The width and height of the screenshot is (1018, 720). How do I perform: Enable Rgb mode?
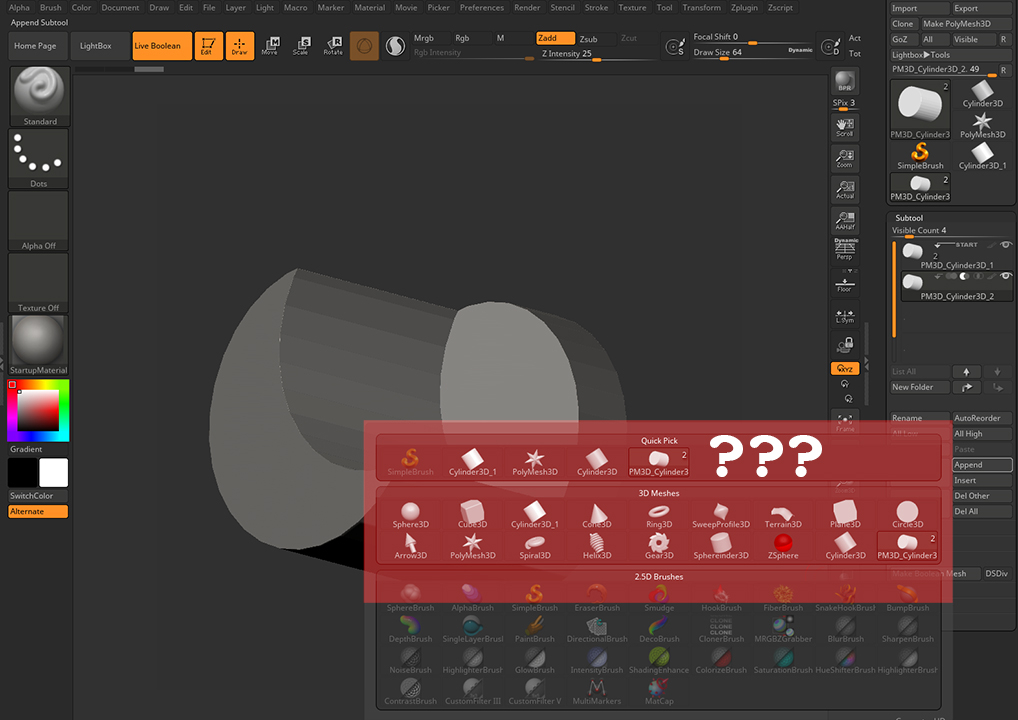tap(470, 38)
